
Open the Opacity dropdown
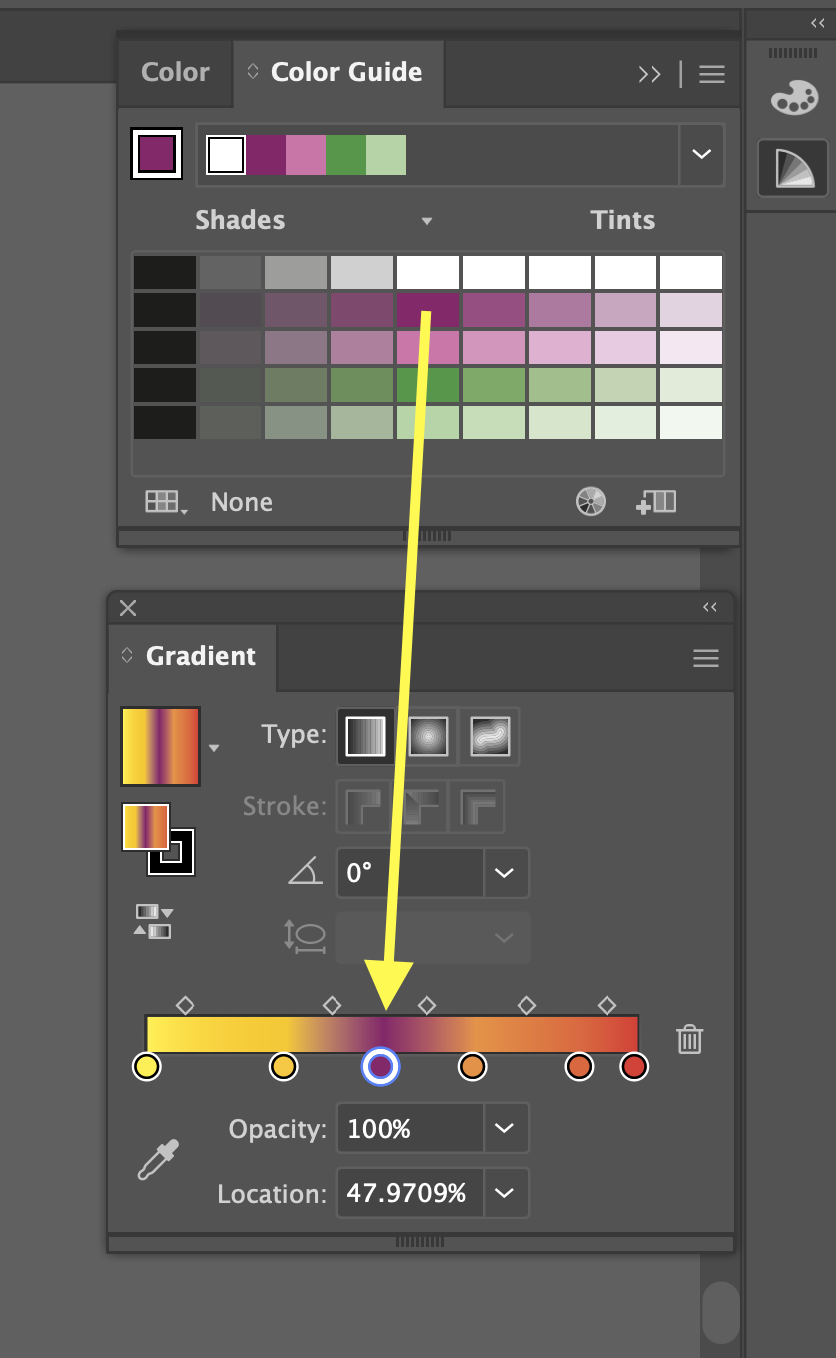pos(505,1128)
